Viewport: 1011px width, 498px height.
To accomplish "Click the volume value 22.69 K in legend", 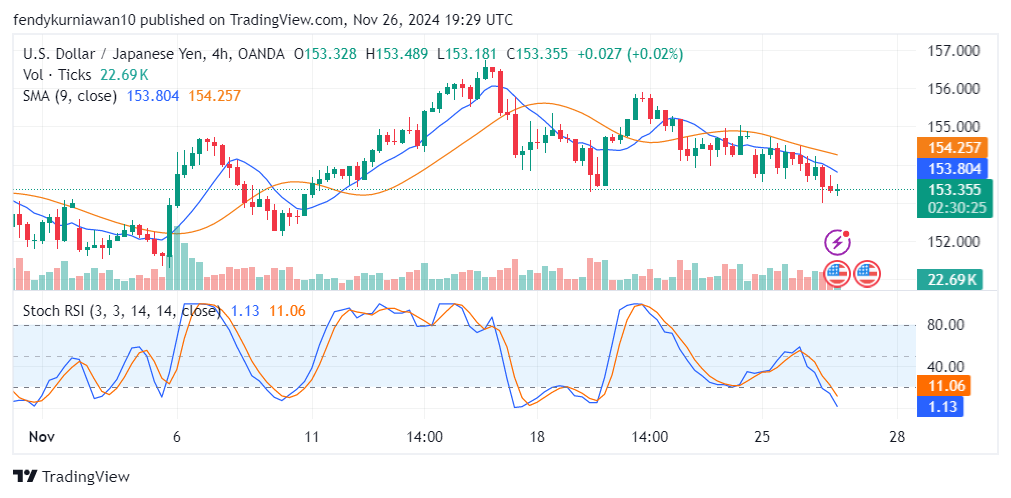I will coord(124,75).
